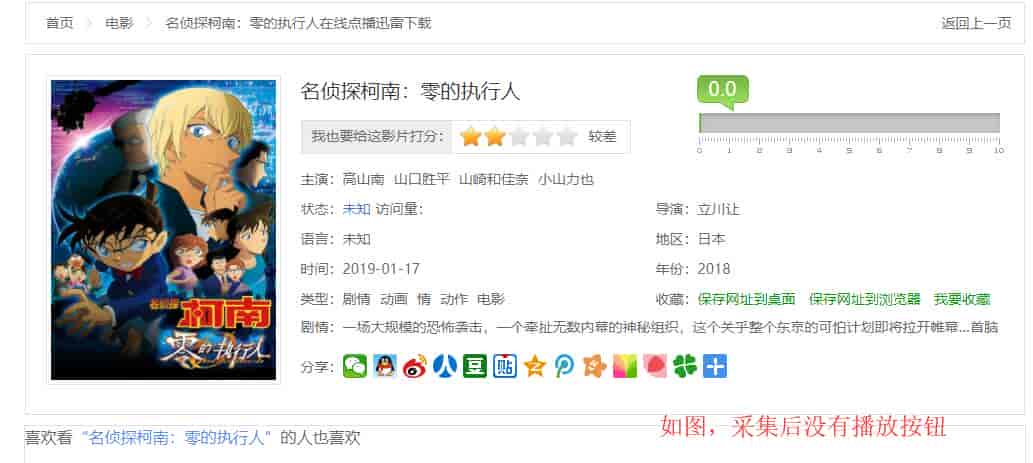This screenshot has height=463, width=1033.
Task: Open actor 小山力也 link
Action: pyautogui.click(x=566, y=179)
